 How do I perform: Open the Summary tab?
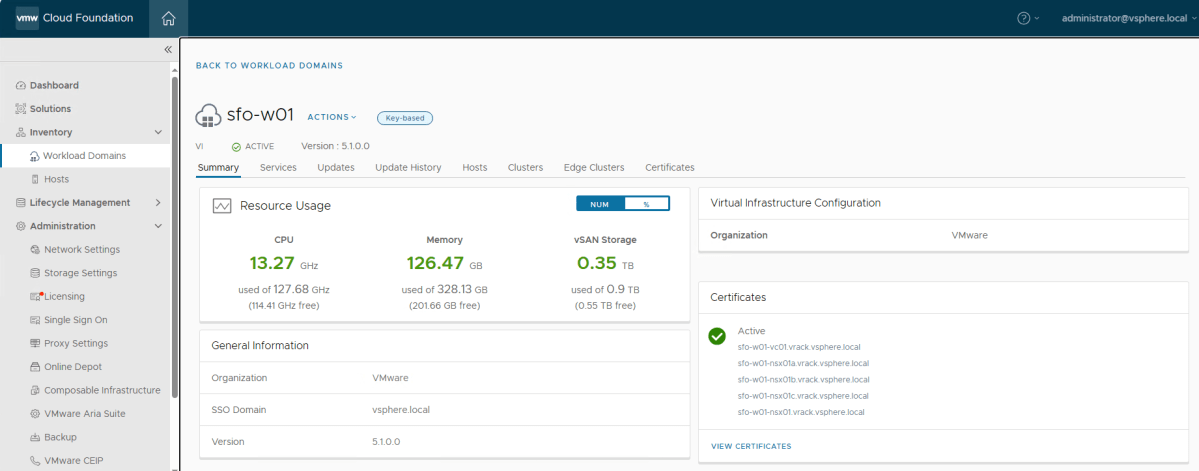[219, 167]
